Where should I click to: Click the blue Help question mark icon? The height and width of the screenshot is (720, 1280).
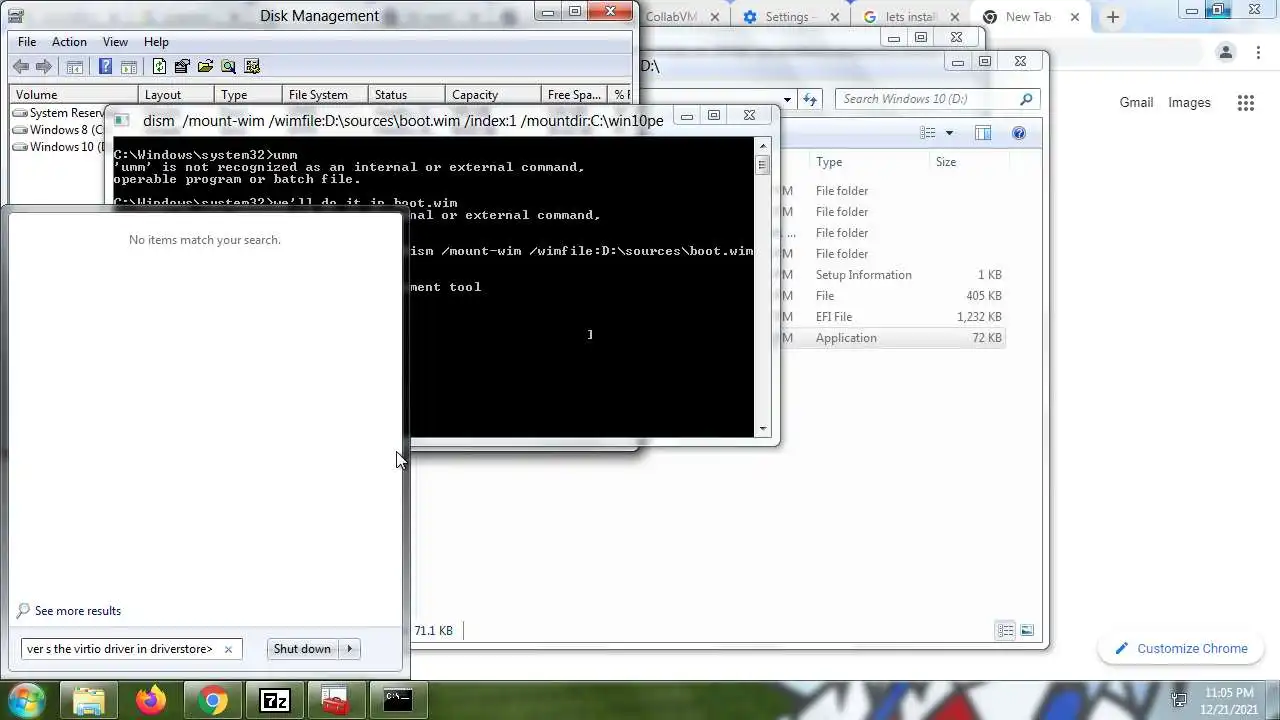point(105,66)
